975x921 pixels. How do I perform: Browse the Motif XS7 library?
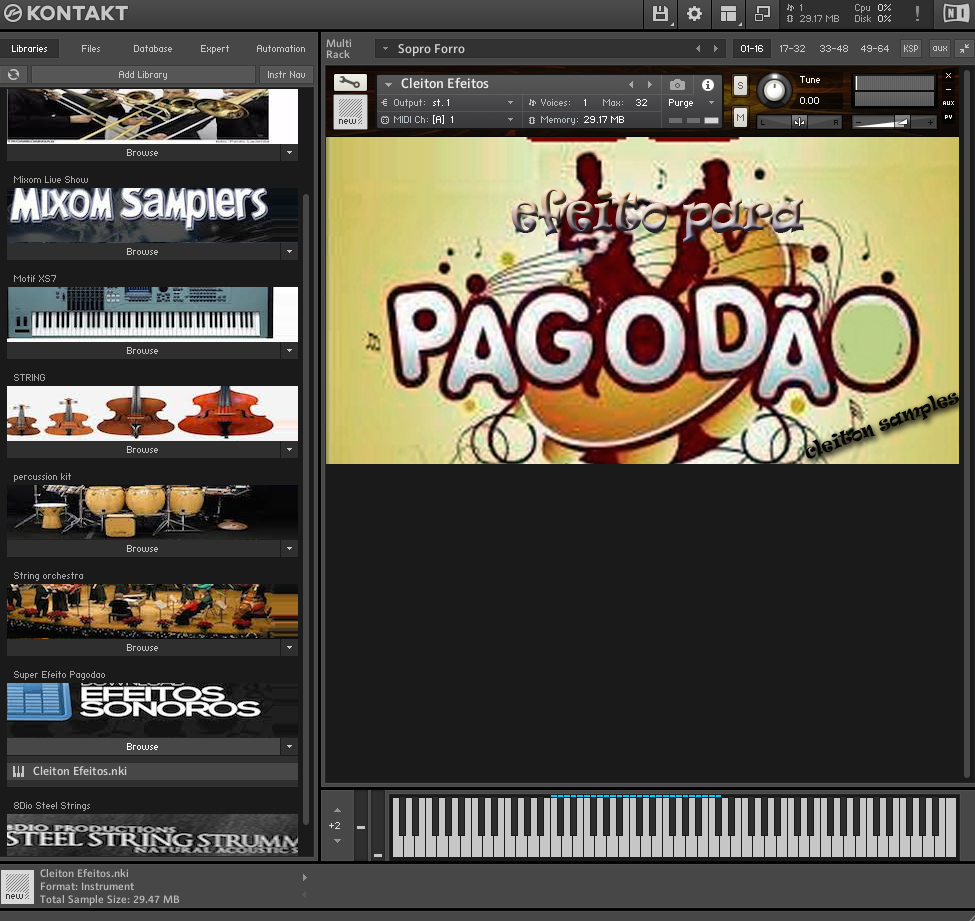point(143,350)
